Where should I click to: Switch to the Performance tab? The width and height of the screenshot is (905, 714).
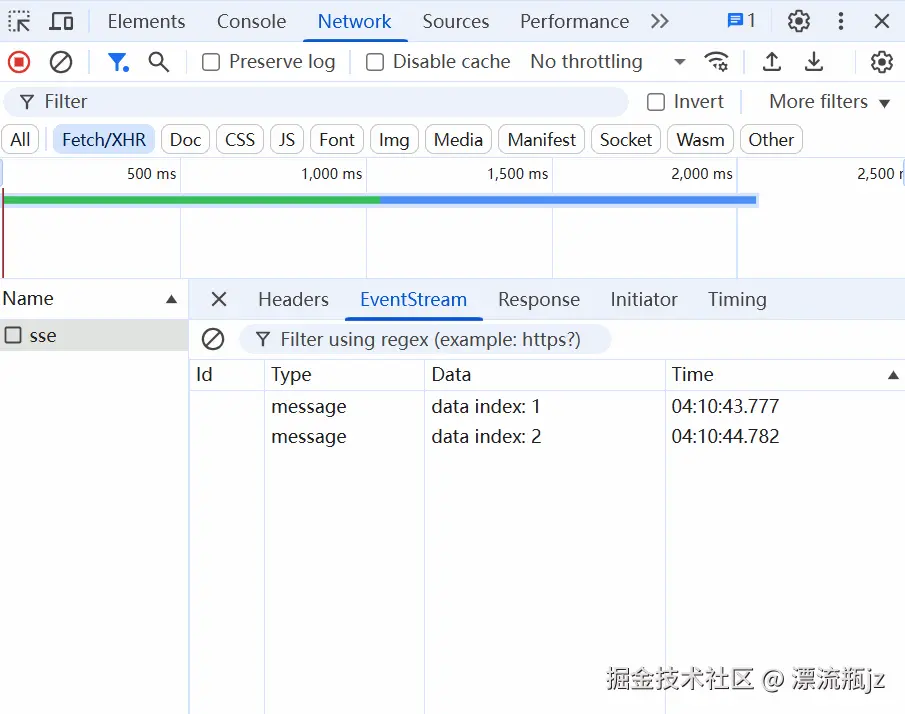coord(574,21)
